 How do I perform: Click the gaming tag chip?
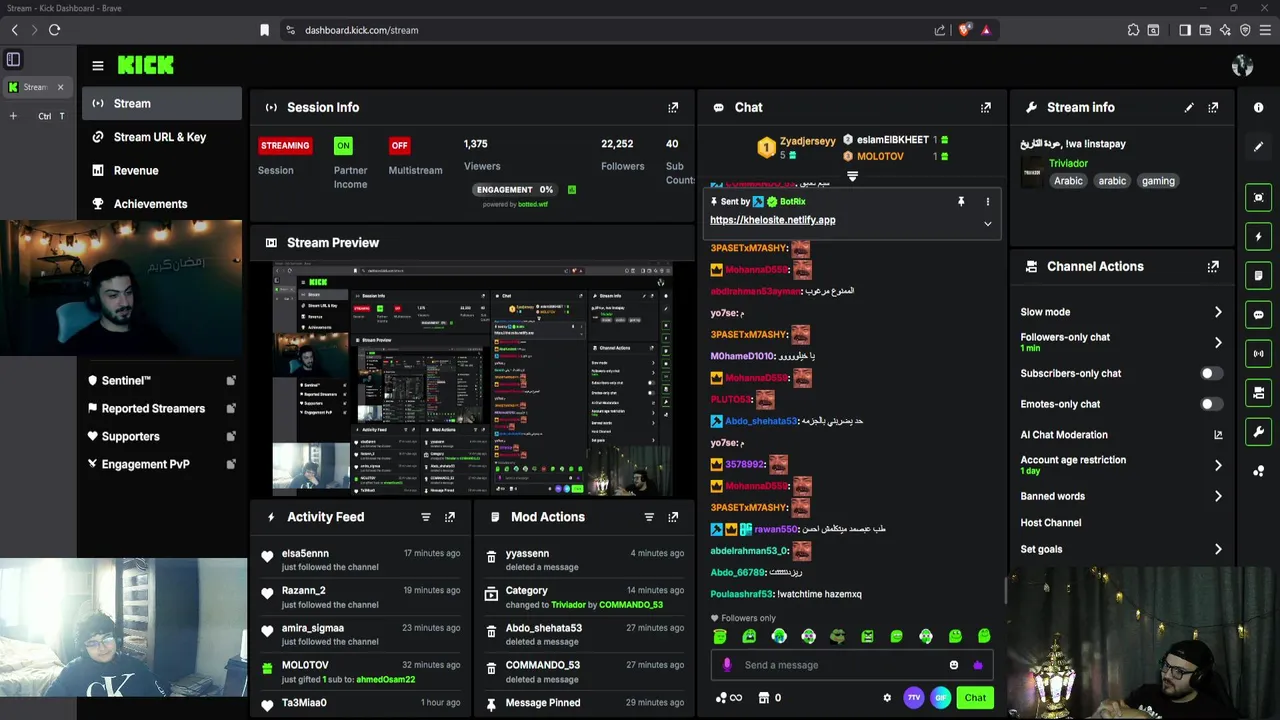[x=1158, y=181]
